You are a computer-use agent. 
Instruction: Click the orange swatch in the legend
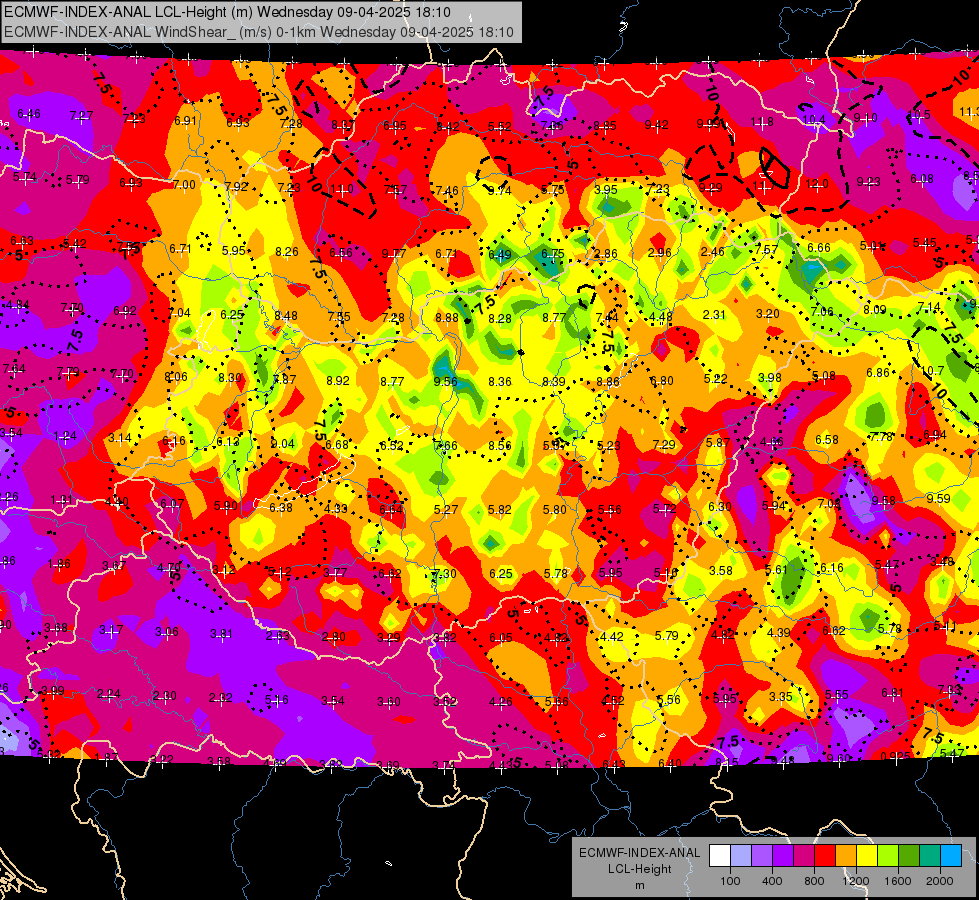(846, 855)
